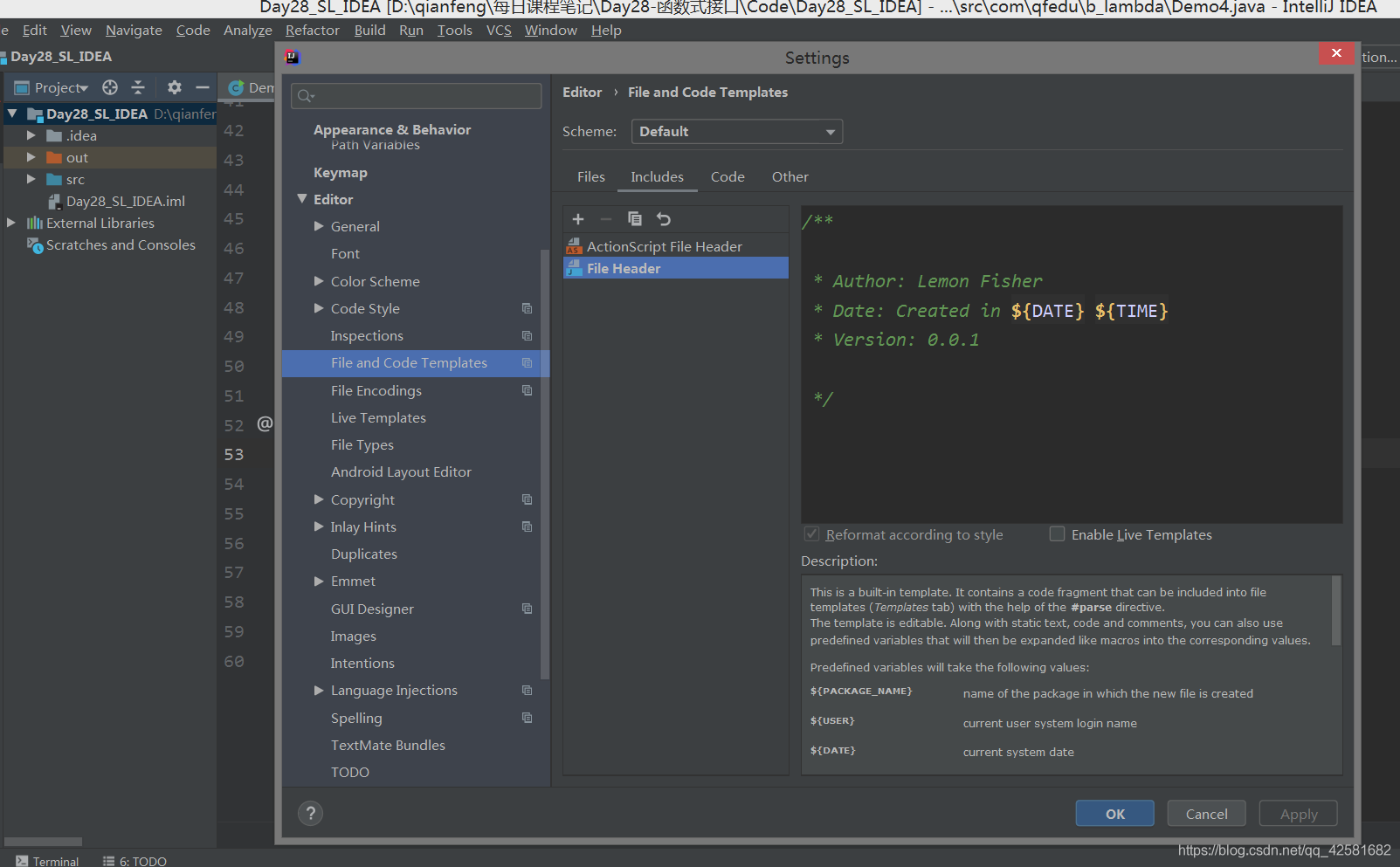Screen dimensions: 1400x867
Task: Add a new include template with the plus icon
Action: coord(577,219)
